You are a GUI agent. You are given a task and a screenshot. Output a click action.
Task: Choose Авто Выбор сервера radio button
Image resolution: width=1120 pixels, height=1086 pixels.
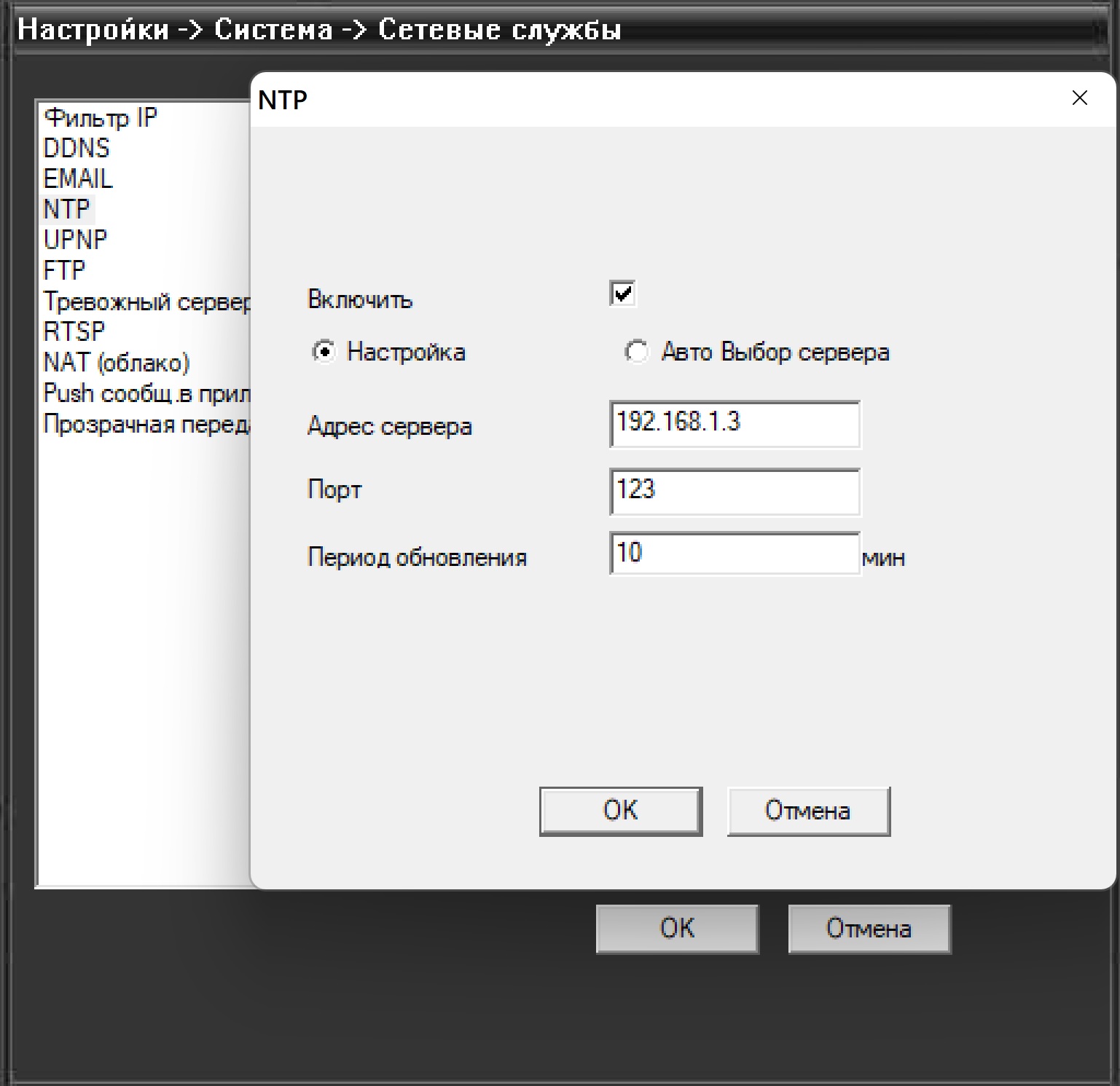point(636,353)
